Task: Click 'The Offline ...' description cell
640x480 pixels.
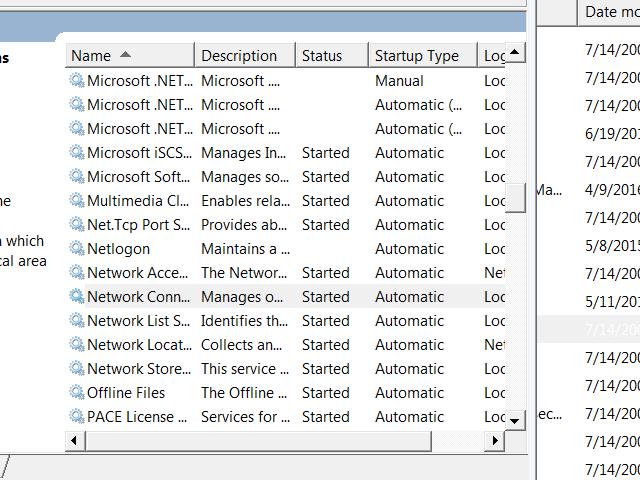Action: click(x=244, y=393)
